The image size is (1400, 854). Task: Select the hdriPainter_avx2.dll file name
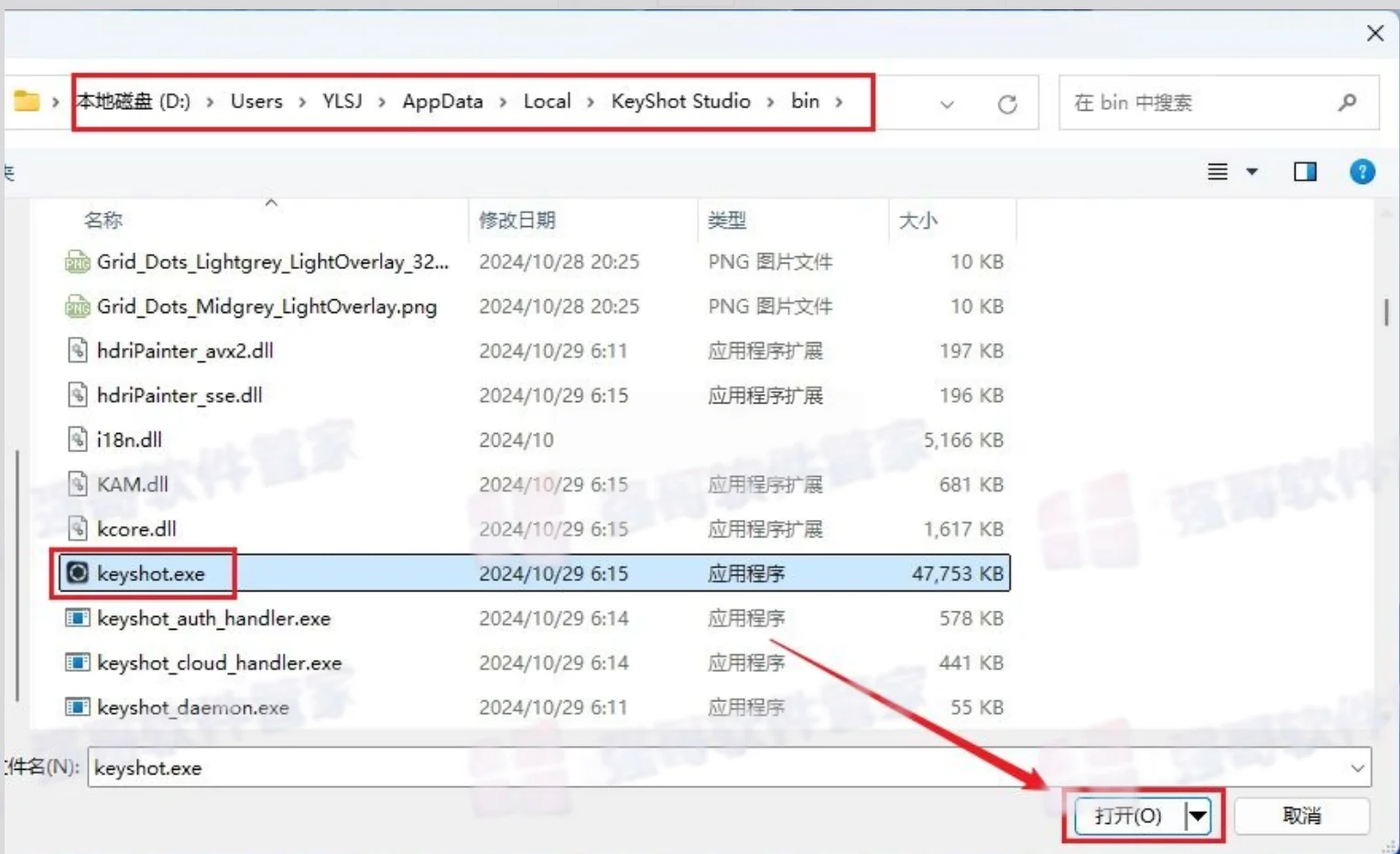click(185, 351)
